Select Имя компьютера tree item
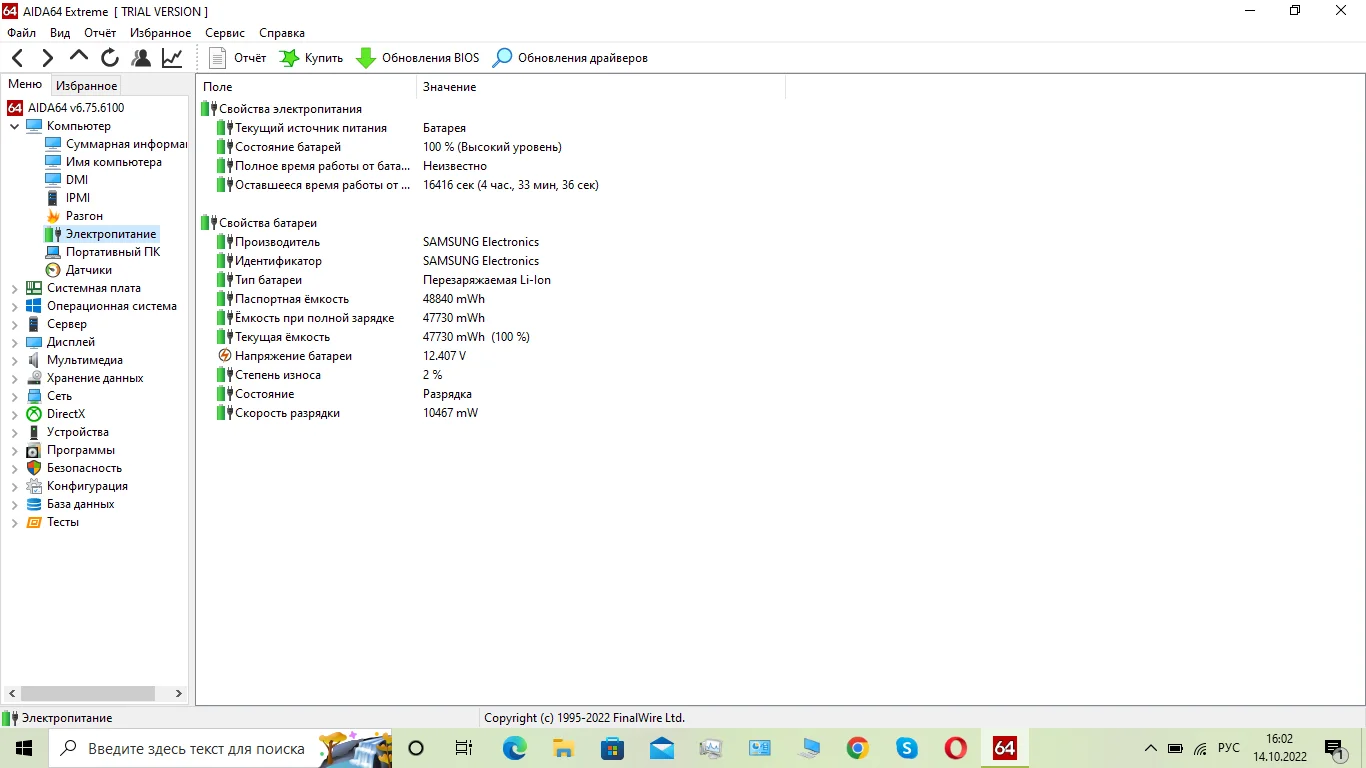 [103, 162]
